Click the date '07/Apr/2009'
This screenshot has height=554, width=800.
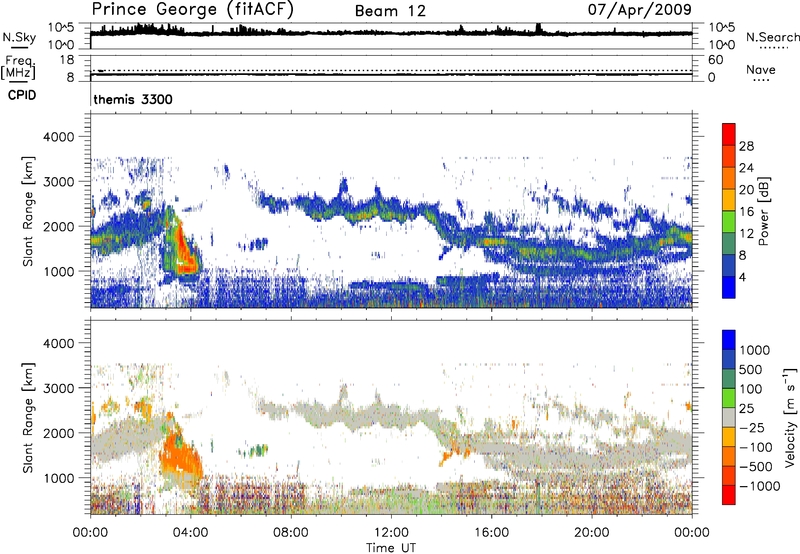point(639,9)
